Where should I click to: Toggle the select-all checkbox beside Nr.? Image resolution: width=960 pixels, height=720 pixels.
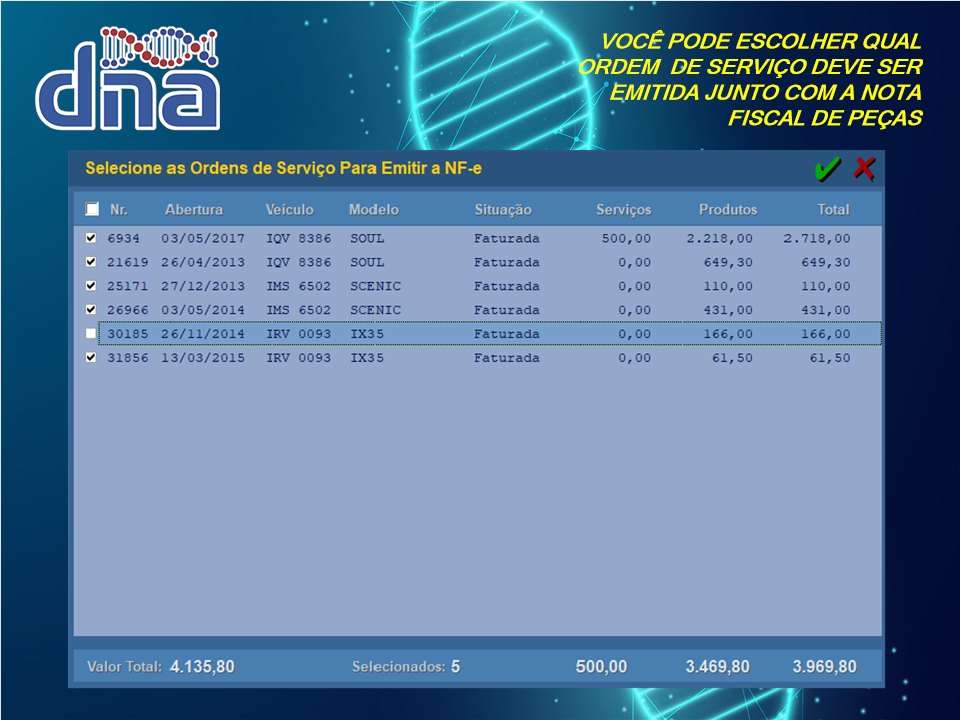(x=92, y=209)
